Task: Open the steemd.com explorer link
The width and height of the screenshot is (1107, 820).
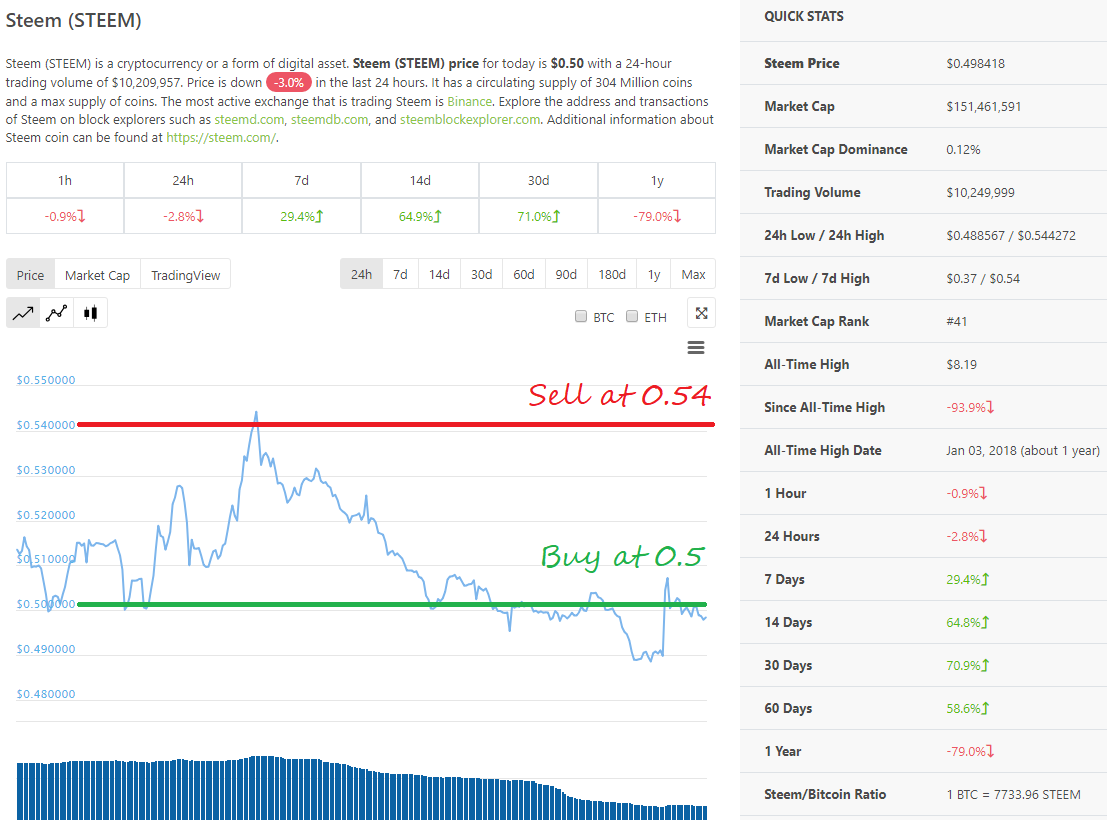Action: coord(249,119)
